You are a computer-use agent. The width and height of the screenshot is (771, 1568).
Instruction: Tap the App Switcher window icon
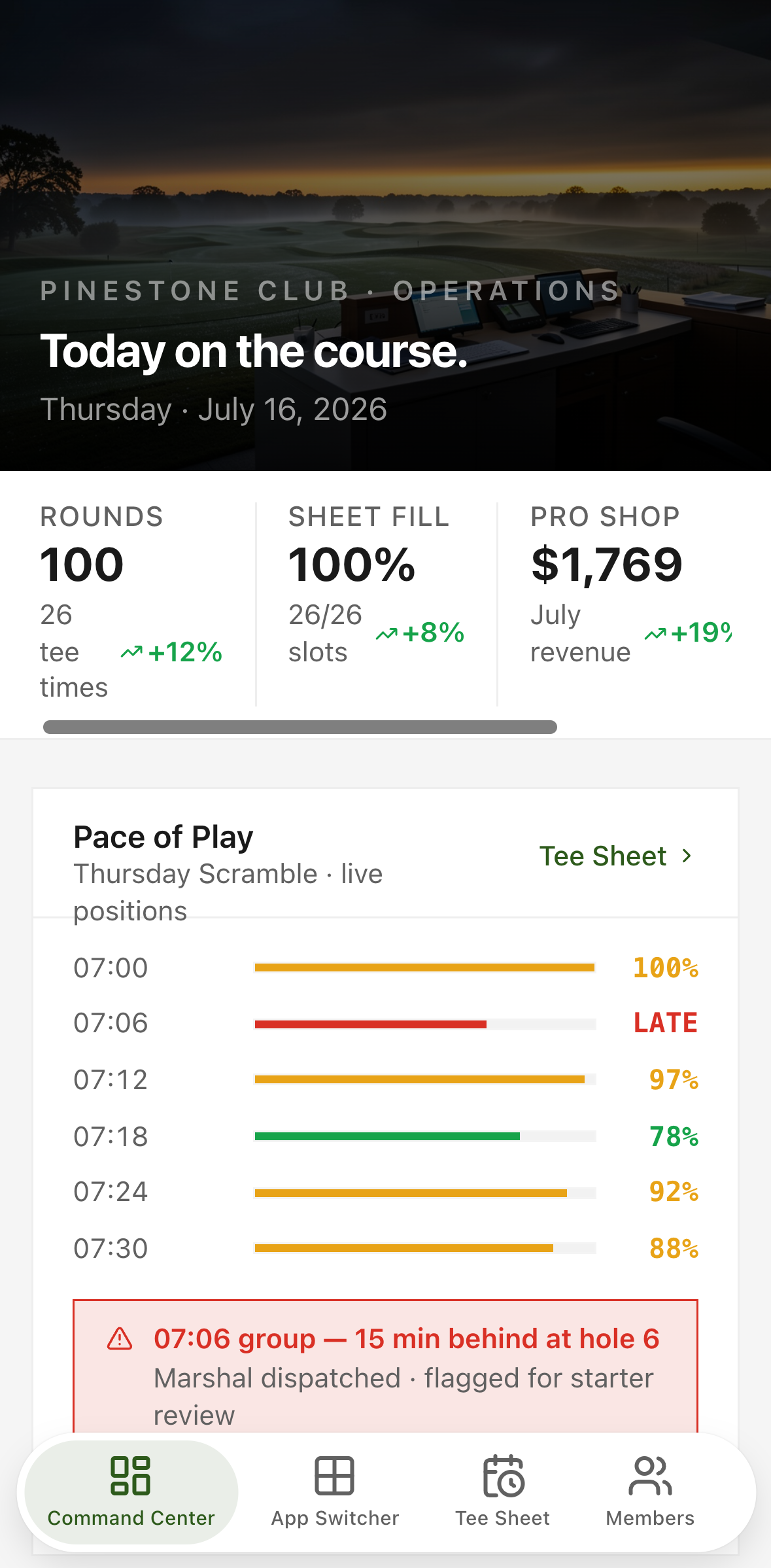pos(335,1476)
